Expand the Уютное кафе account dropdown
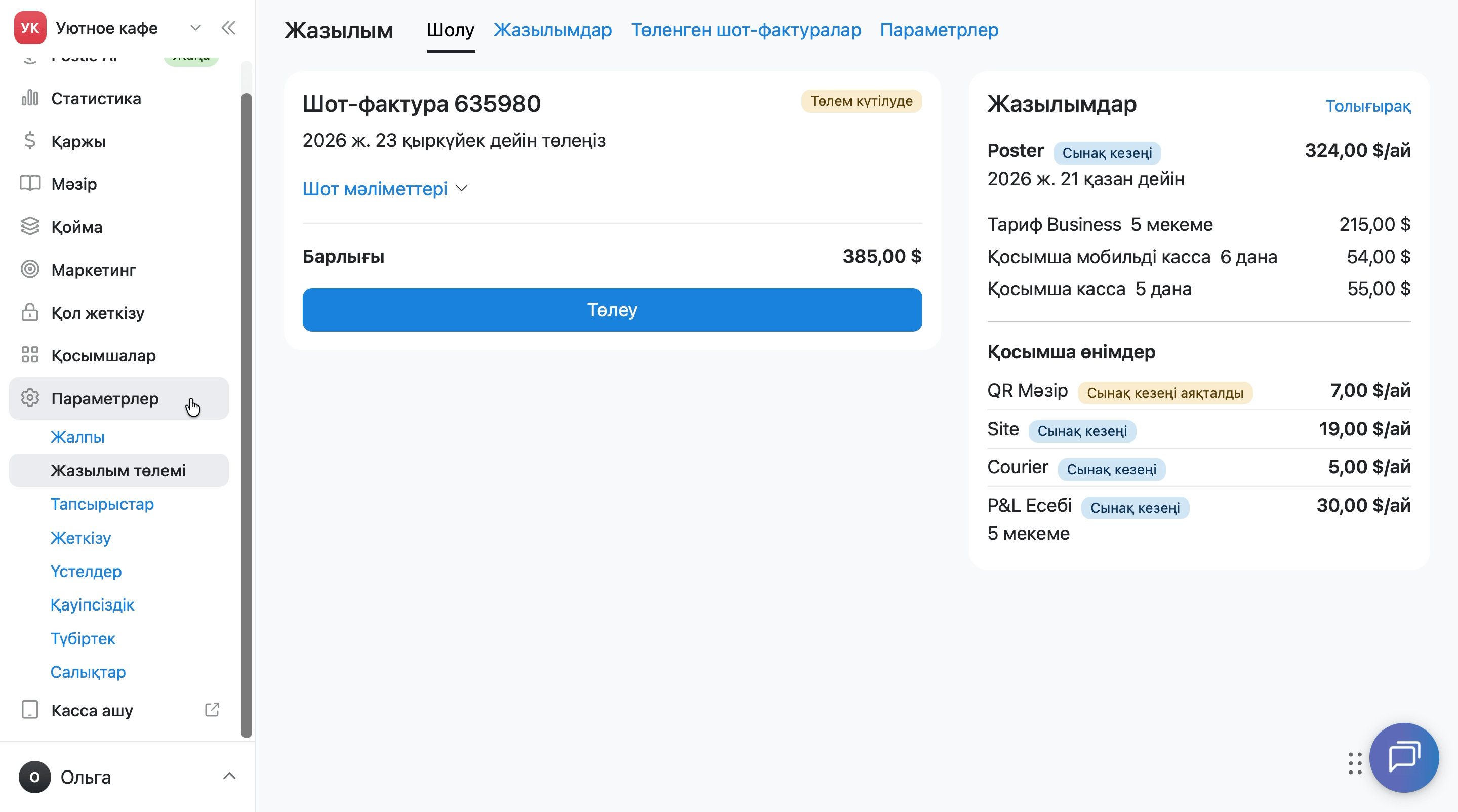This screenshot has height=812, width=1458. [x=195, y=28]
